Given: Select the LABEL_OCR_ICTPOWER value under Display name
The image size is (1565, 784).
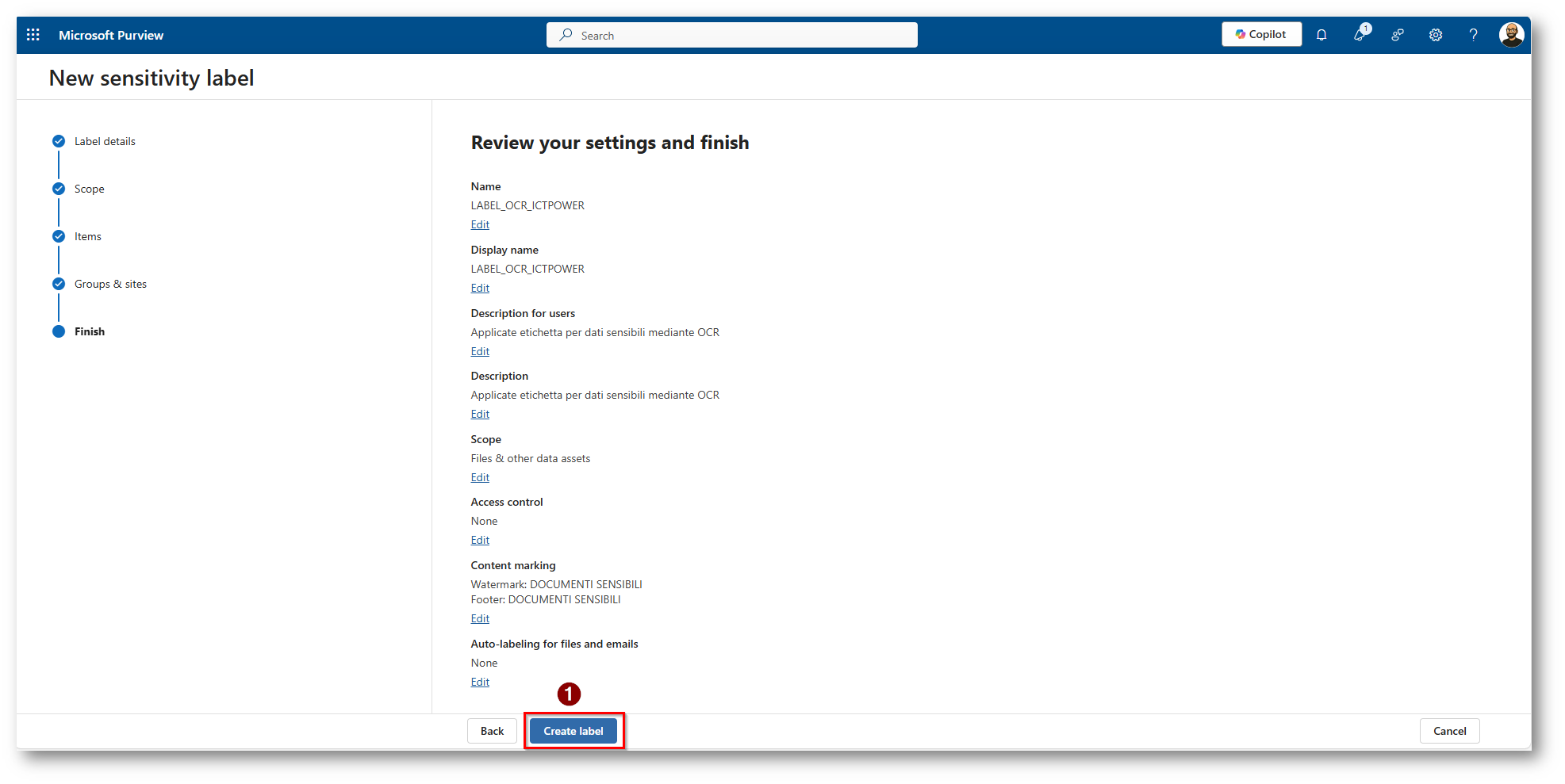Looking at the screenshot, I should click(x=527, y=269).
